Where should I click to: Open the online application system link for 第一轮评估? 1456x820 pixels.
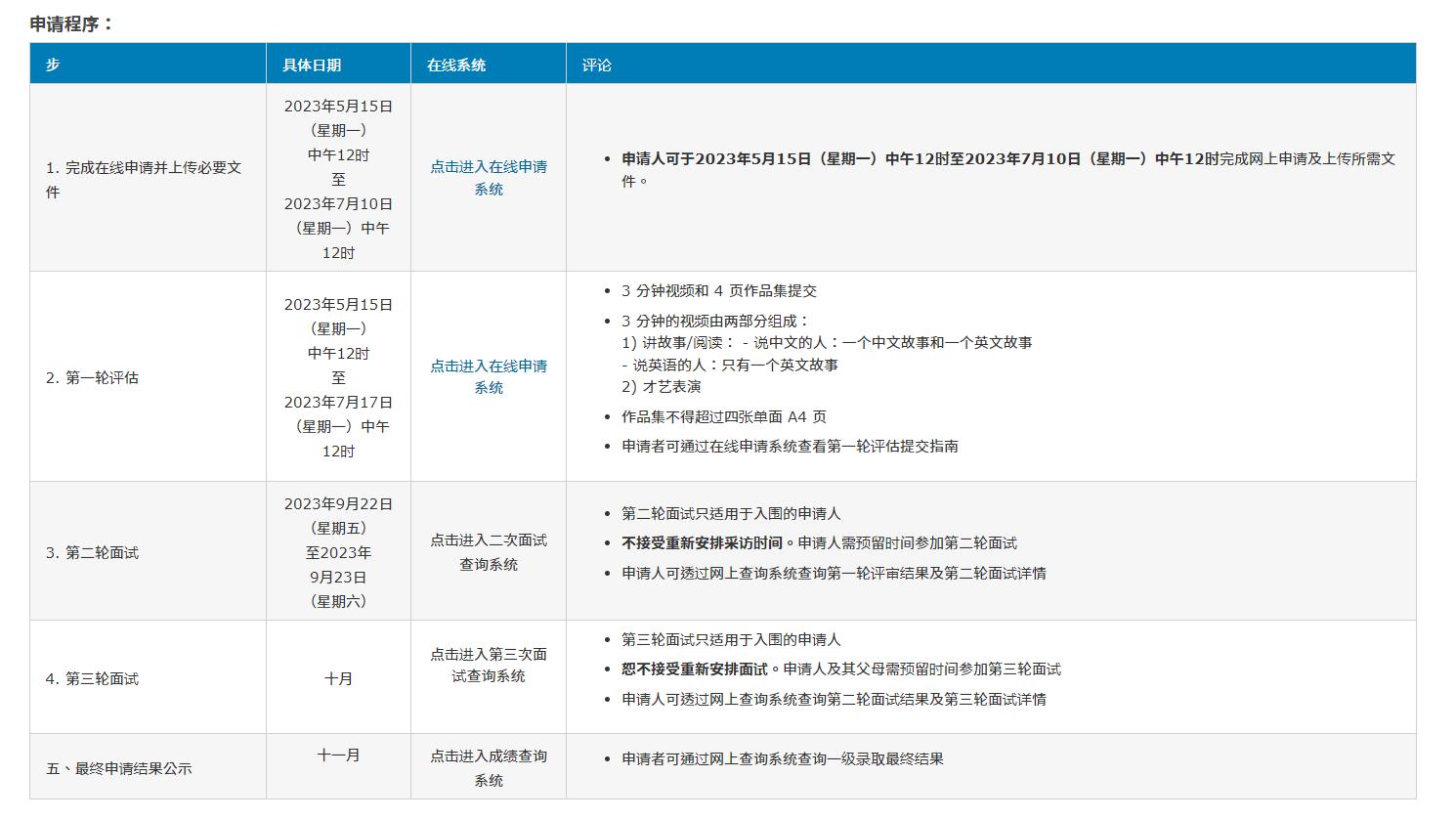[489, 377]
